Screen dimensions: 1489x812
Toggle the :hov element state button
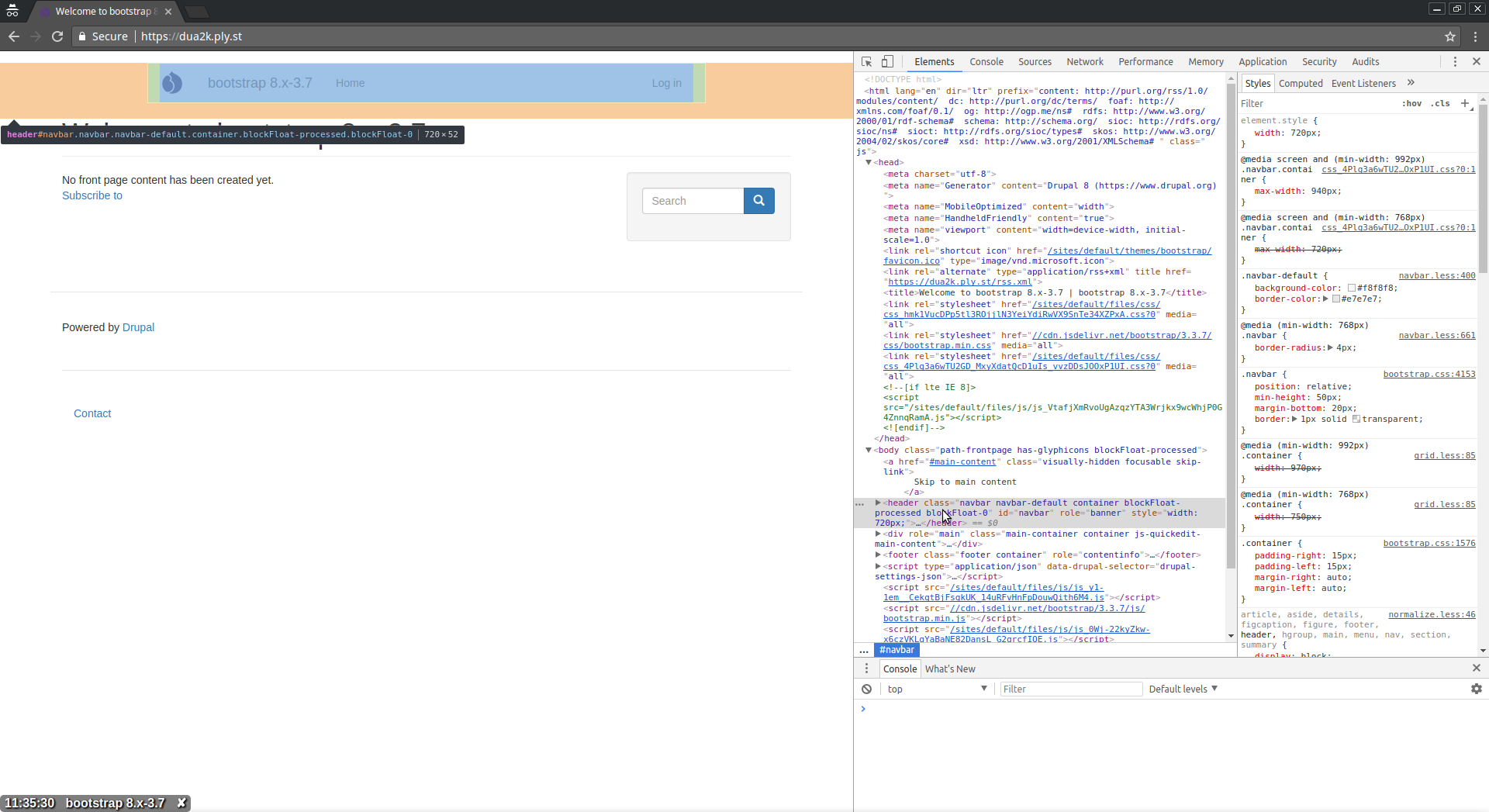click(x=1412, y=103)
